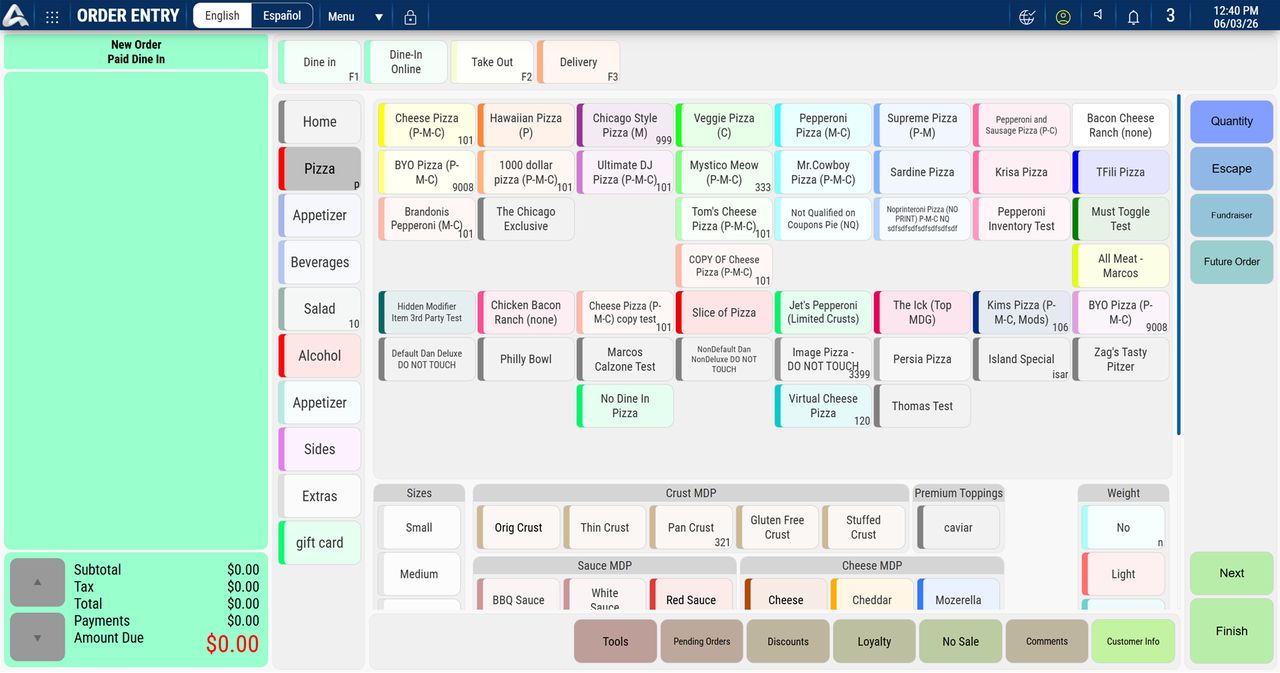Screen dimensions: 1280x673
Task: Open the apps grid icon
Action: tap(52, 17)
